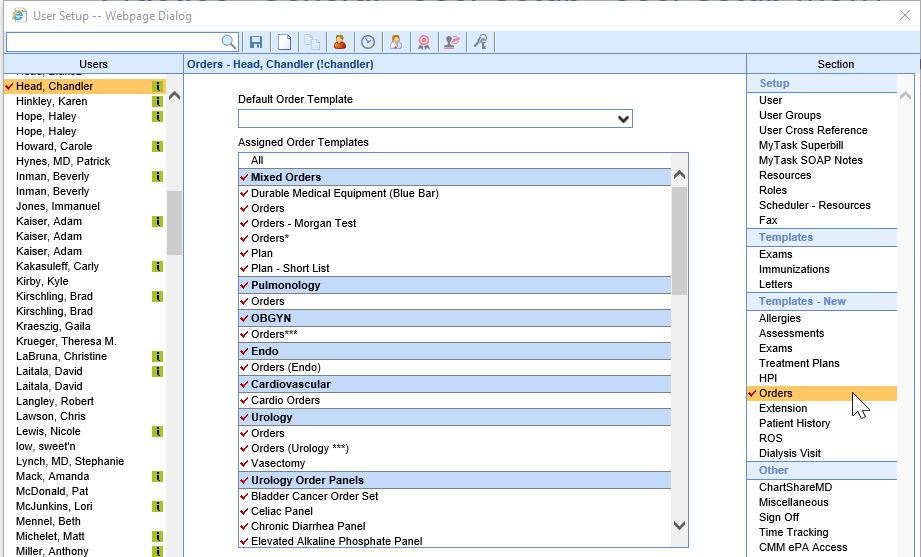This screenshot has width=921, height=557.
Task: Uncheck the Celiac Panel template
Action: pos(244,511)
